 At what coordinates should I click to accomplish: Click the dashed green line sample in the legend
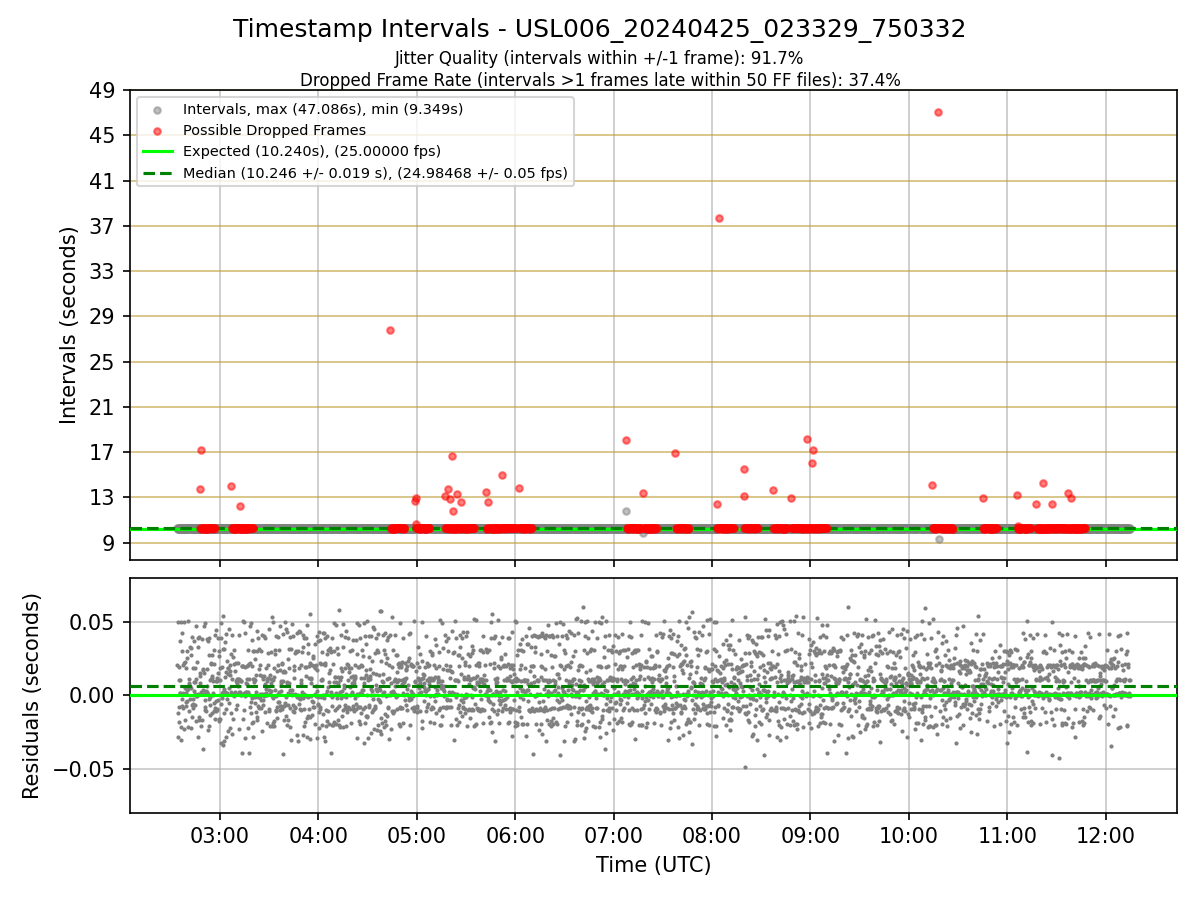click(x=158, y=173)
